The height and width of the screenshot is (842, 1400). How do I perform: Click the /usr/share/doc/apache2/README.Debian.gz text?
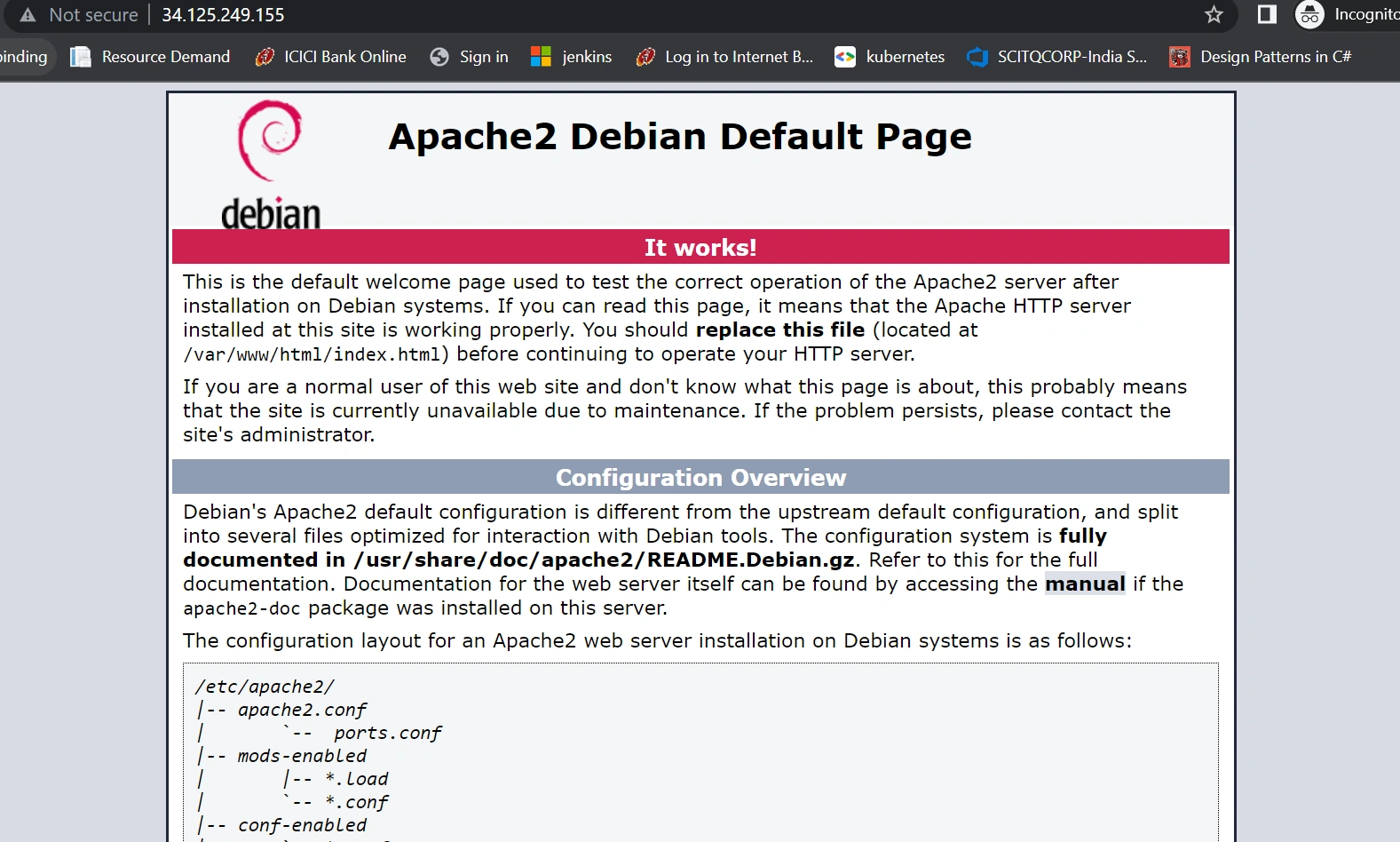click(x=604, y=560)
